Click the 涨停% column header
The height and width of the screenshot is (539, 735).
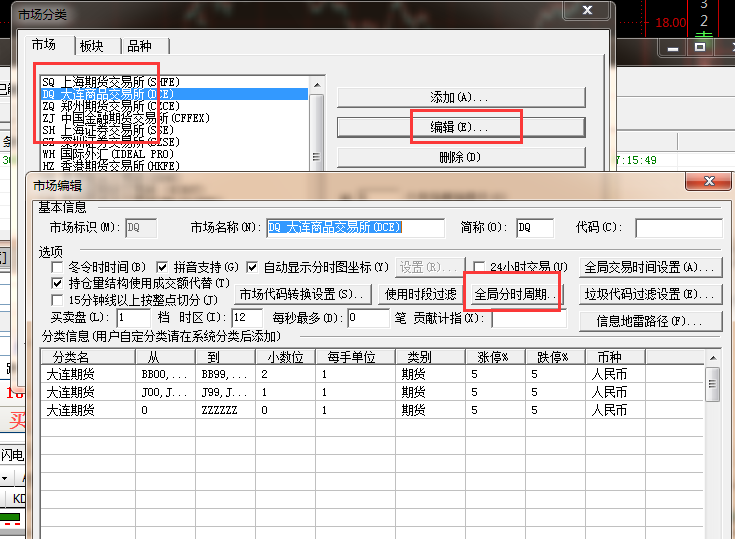pos(495,357)
